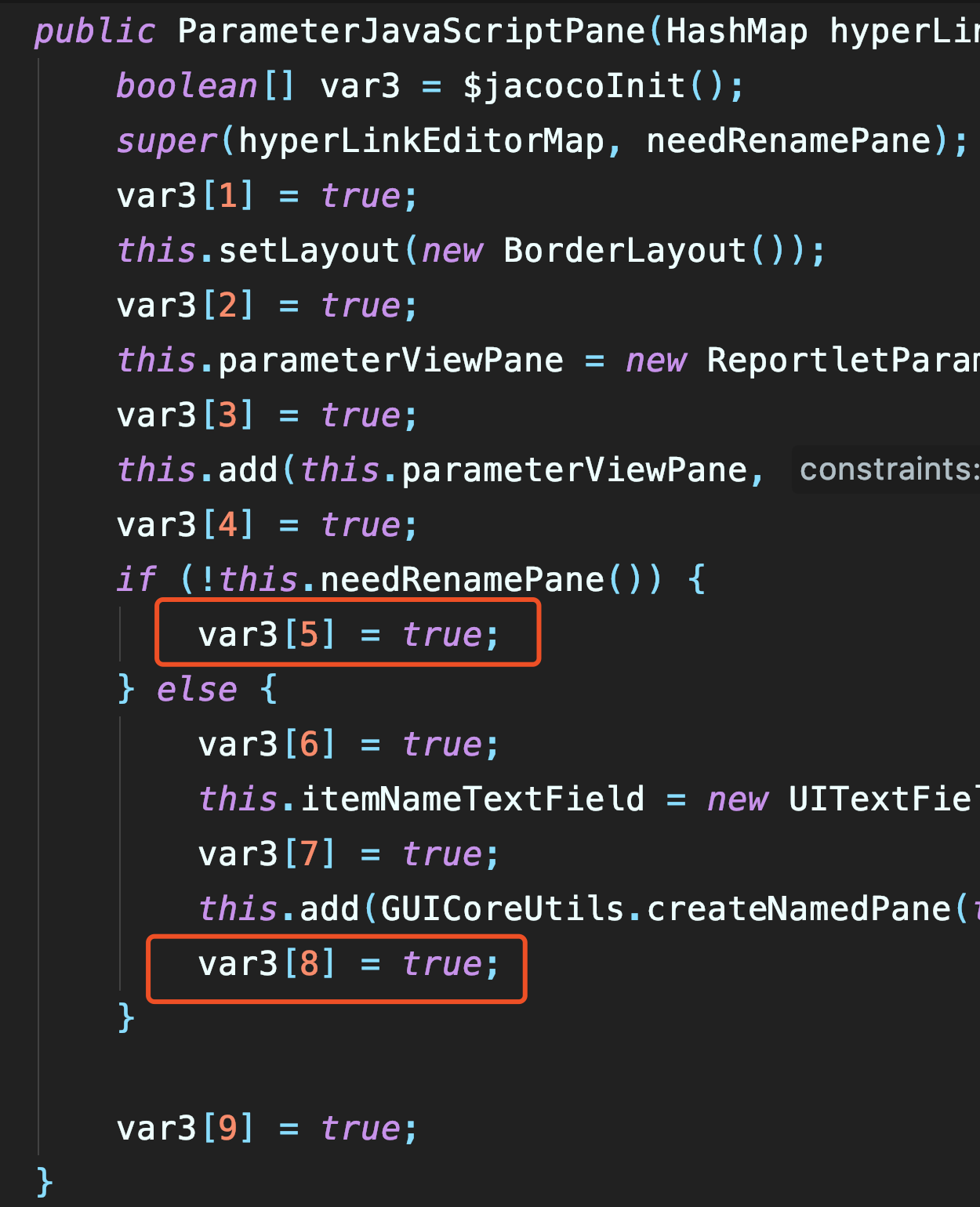Screen dimensions: 980x1207
Task: Click the needRenamePane argument in super call
Action: coord(789,141)
